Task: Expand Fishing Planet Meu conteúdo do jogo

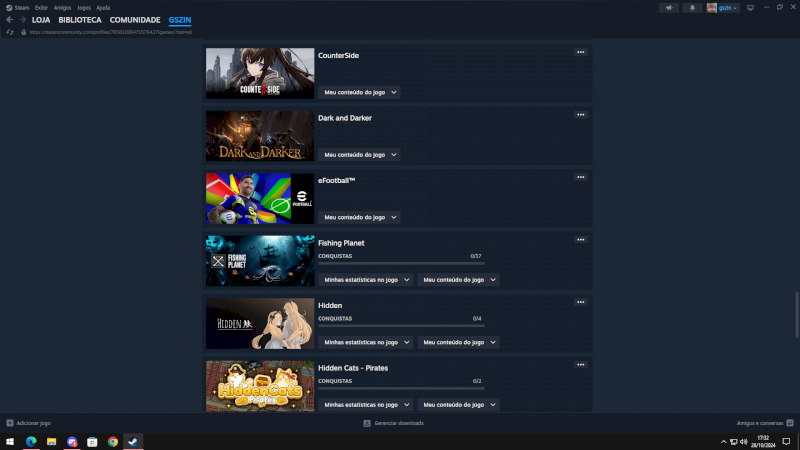Action: pos(458,280)
